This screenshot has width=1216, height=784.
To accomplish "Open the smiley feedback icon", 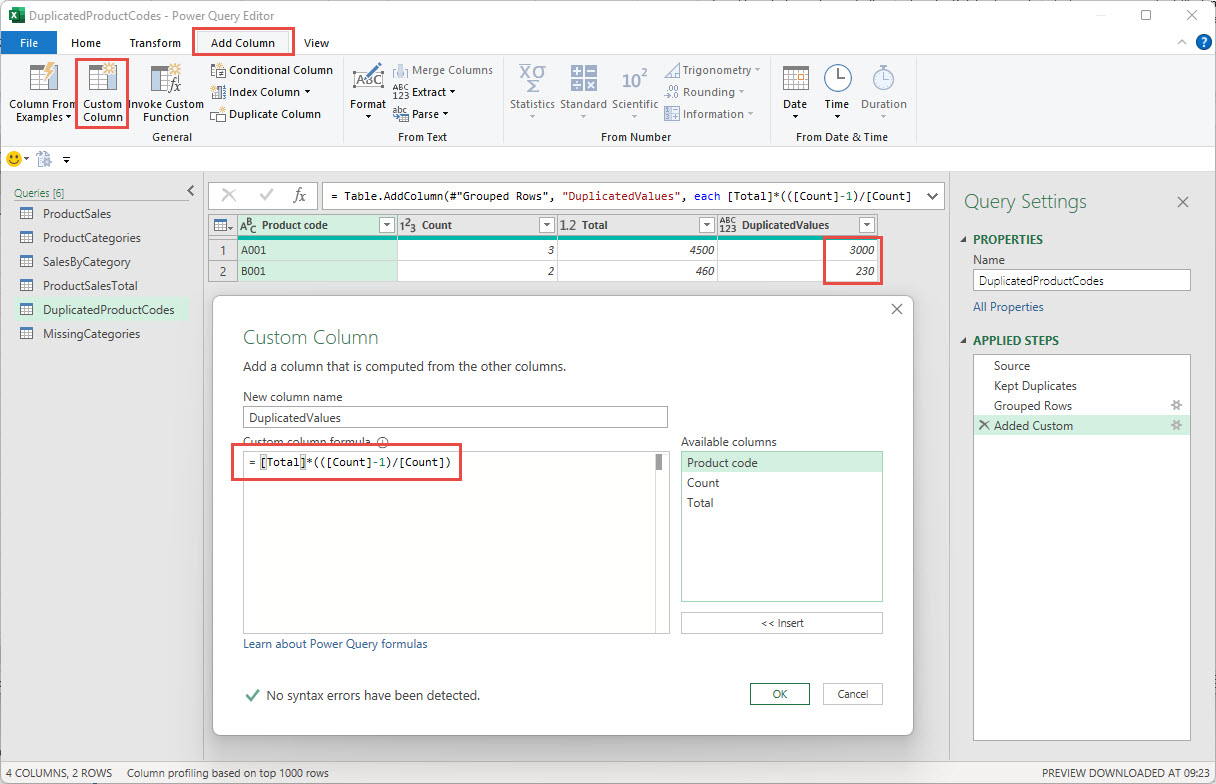I will point(15,158).
